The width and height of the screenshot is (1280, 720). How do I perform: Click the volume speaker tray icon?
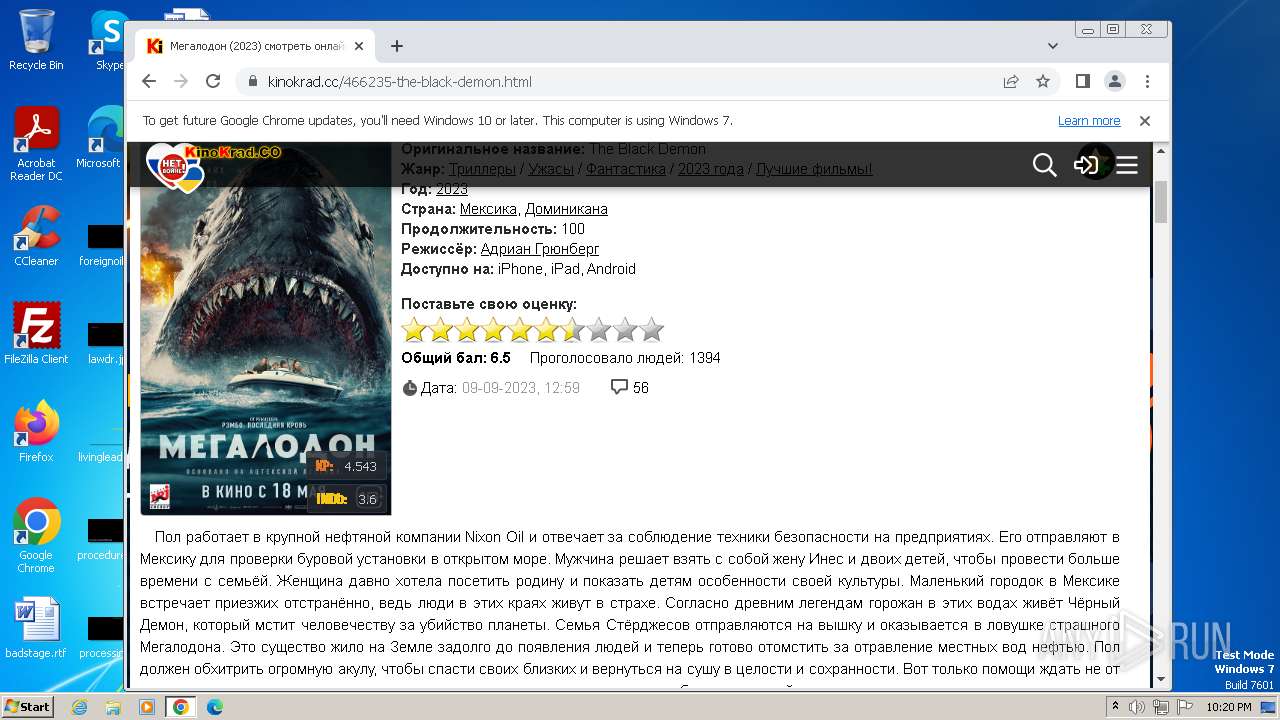point(1137,707)
